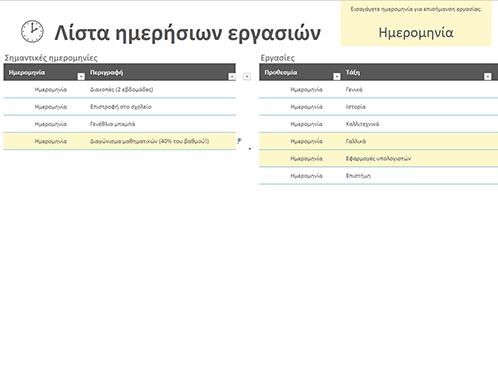Select the Ιστορία class cell
The image size is (498, 382).
pos(420,107)
